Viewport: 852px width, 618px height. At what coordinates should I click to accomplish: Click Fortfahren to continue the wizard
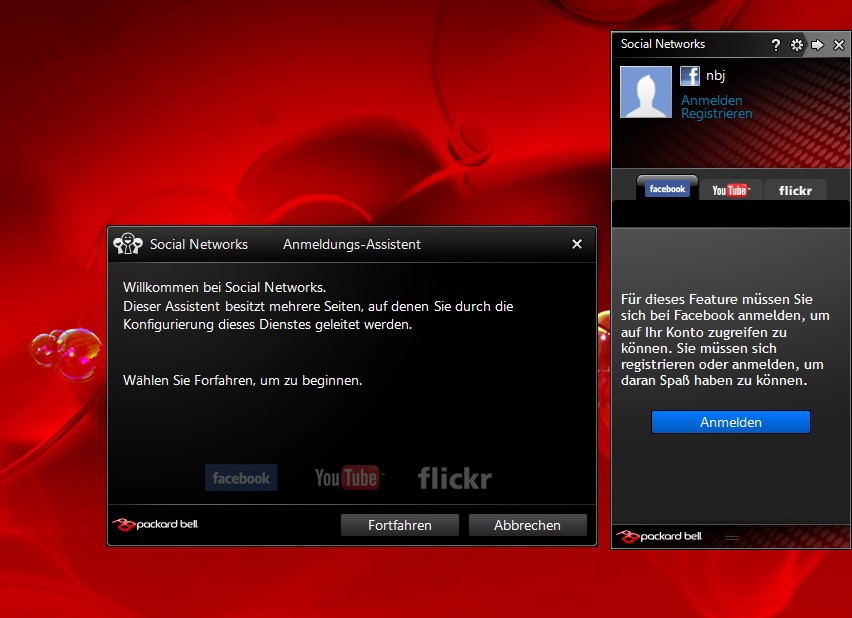click(x=400, y=525)
